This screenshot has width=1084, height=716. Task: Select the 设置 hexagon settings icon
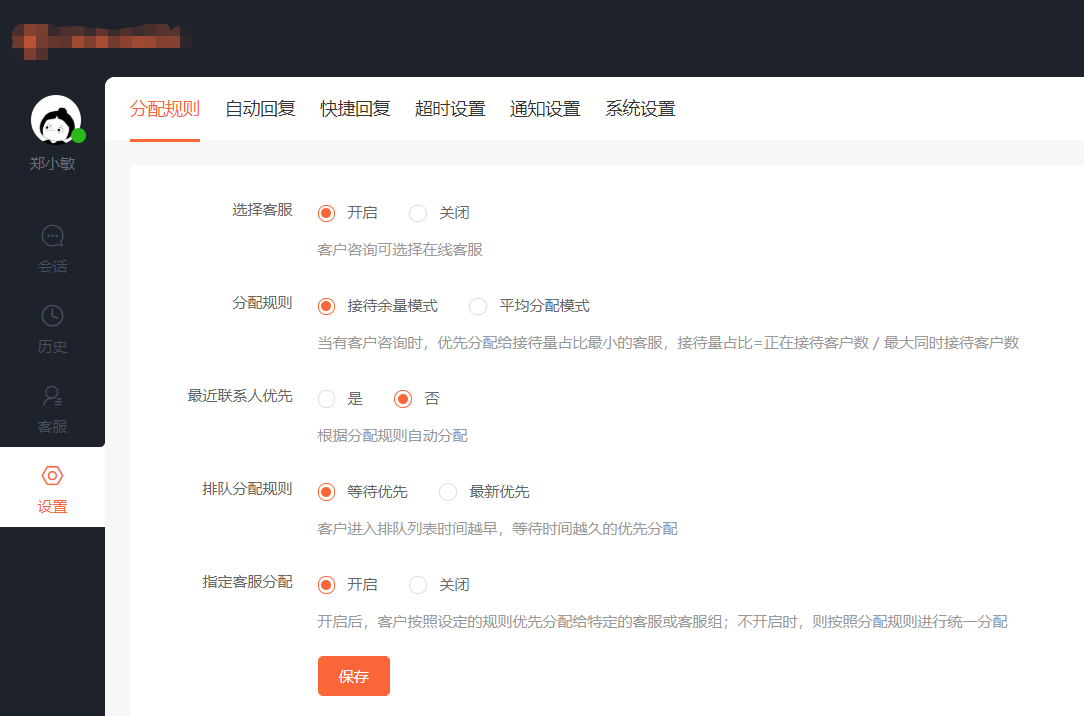click(x=52, y=476)
